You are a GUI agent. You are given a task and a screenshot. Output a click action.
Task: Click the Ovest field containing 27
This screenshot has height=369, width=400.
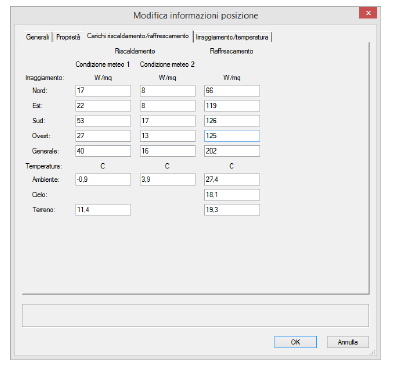tap(103, 136)
